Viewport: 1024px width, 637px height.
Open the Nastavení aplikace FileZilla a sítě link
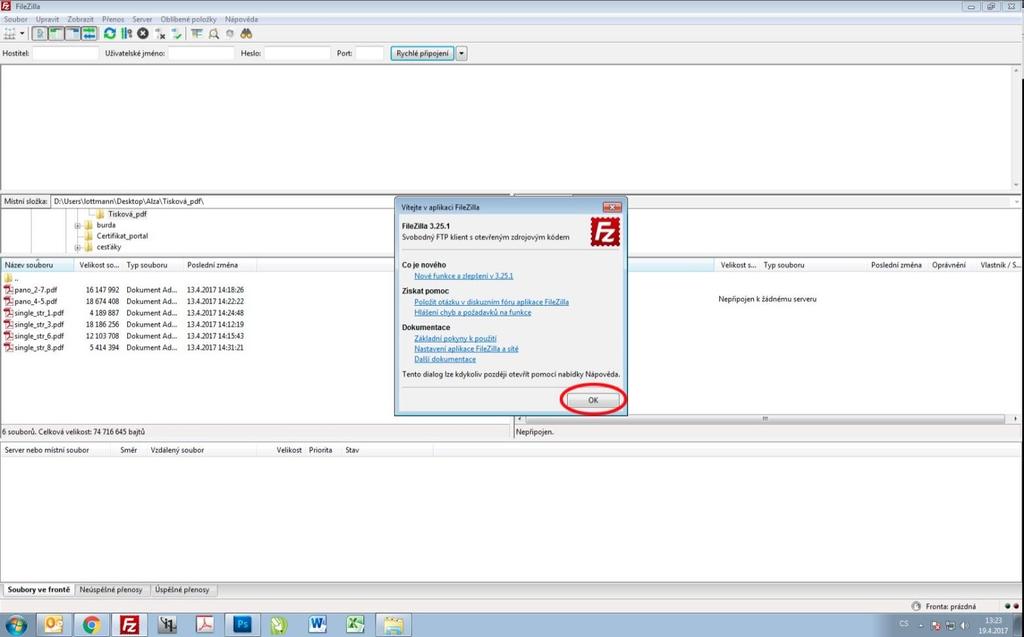(x=466, y=349)
